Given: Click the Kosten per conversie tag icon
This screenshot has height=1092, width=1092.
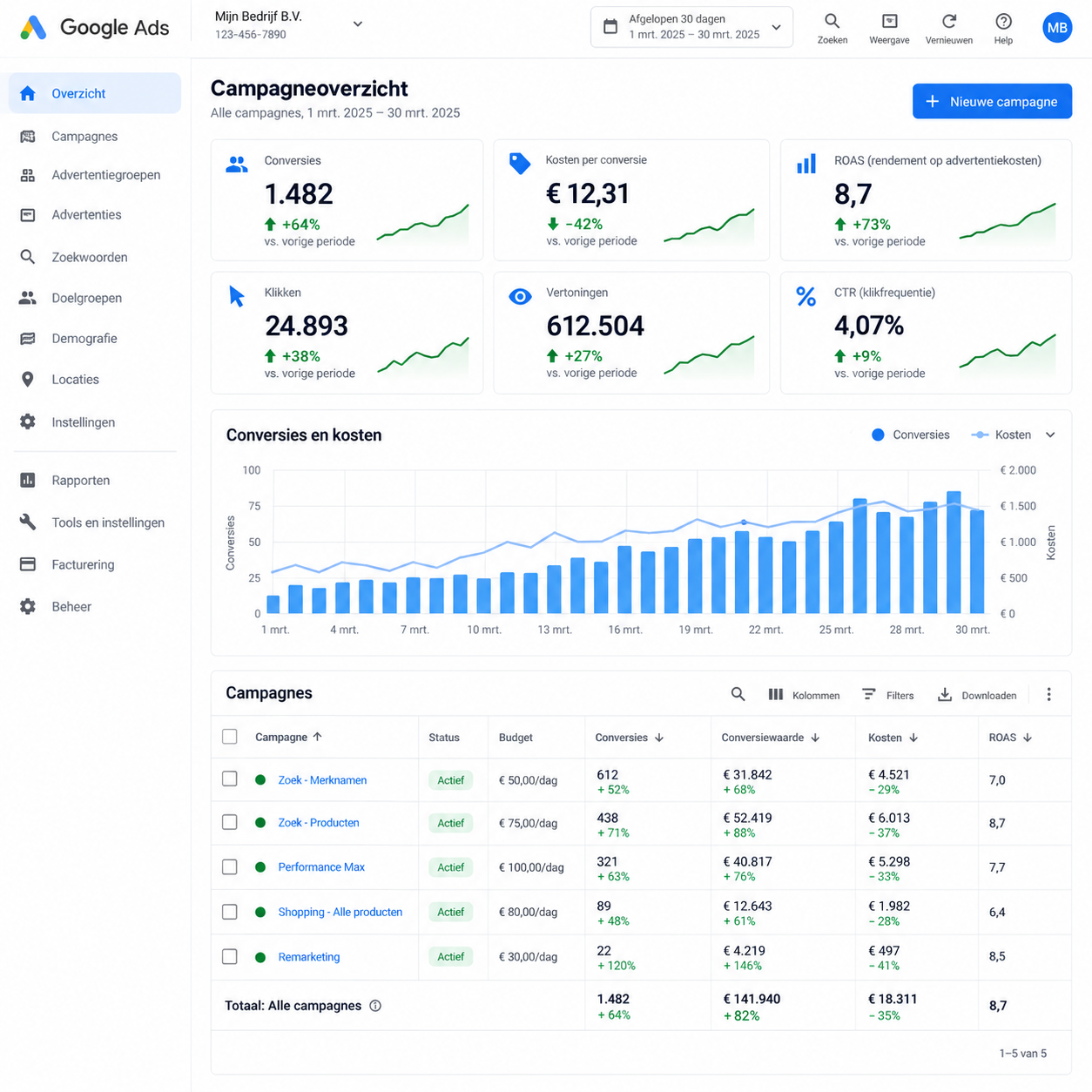Looking at the screenshot, I should pyautogui.click(x=519, y=163).
